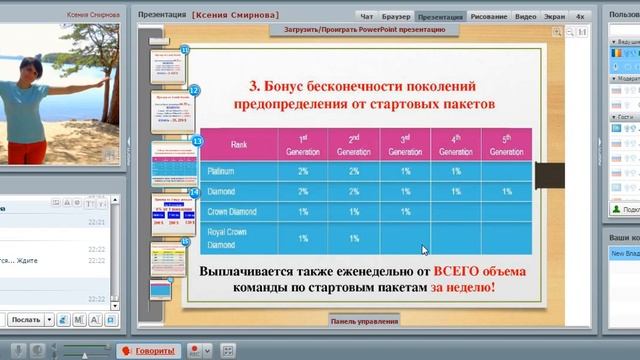This screenshot has width=640, height=360.
Task: Click the round icon above chat messages
Action: [x=77, y=202]
